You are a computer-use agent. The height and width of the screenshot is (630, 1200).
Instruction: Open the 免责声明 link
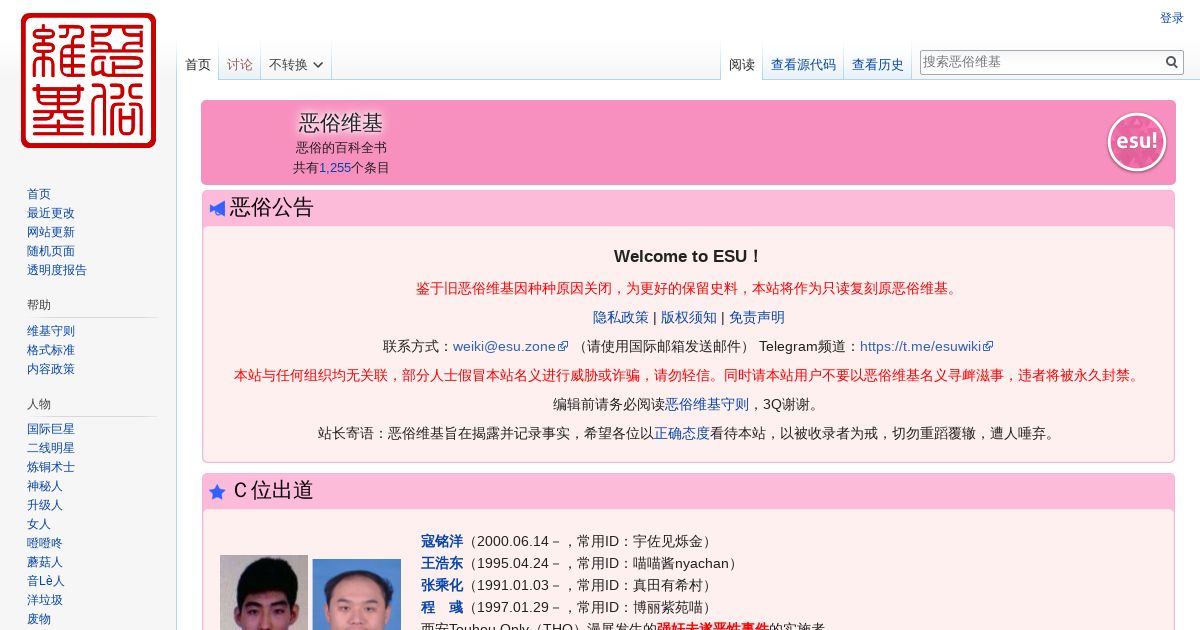[757, 317]
